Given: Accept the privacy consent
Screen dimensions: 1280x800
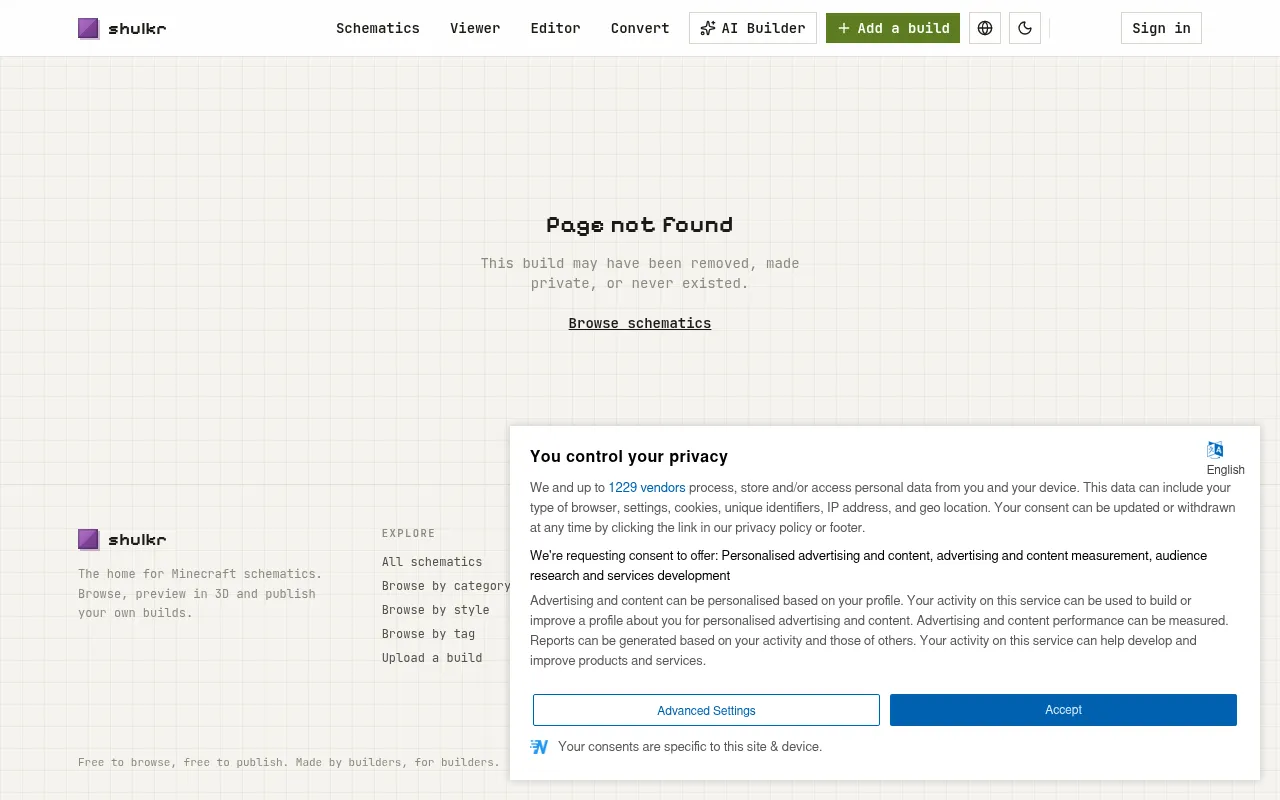Looking at the screenshot, I should click(x=1063, y=710).
